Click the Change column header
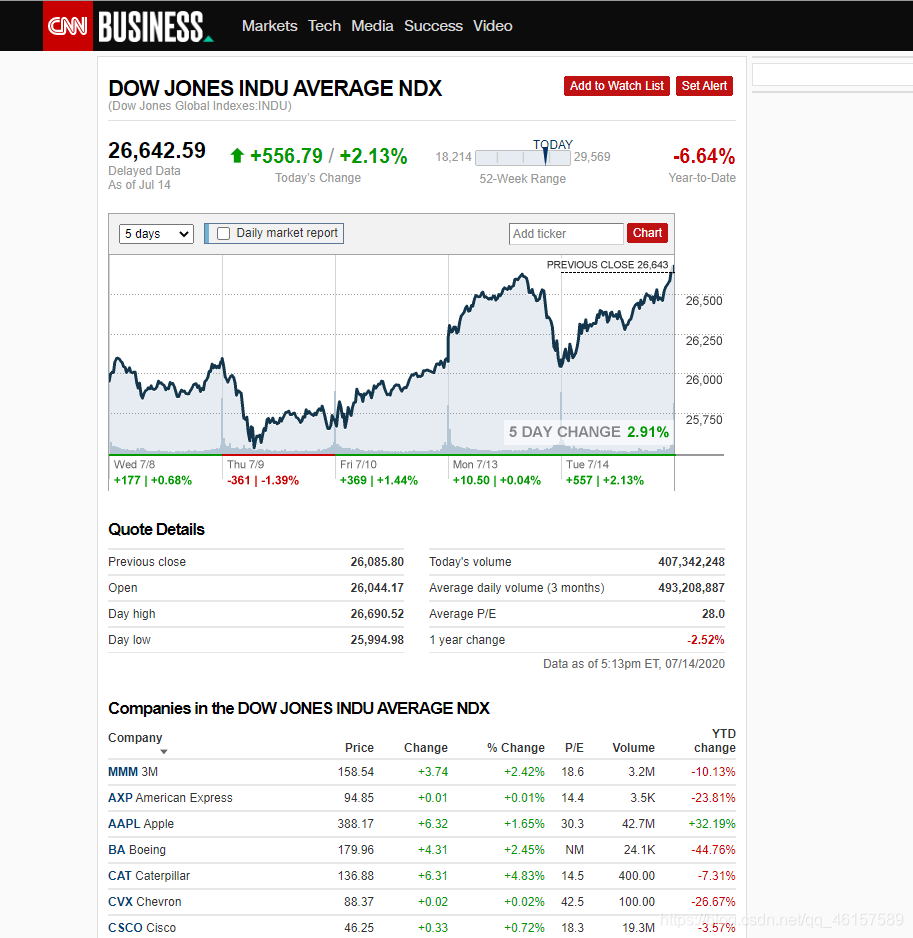 [x=425, y=748]
